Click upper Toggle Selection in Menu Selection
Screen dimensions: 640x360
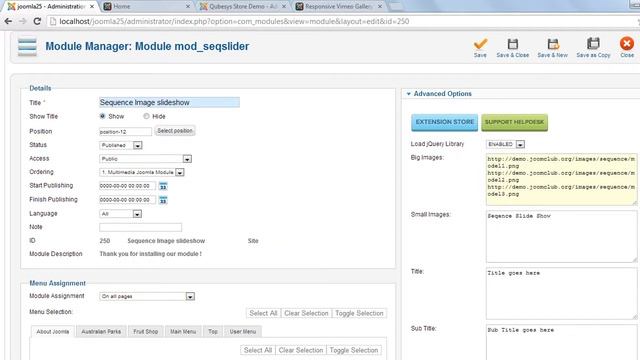pyautogui.click(x=359, y=313)
